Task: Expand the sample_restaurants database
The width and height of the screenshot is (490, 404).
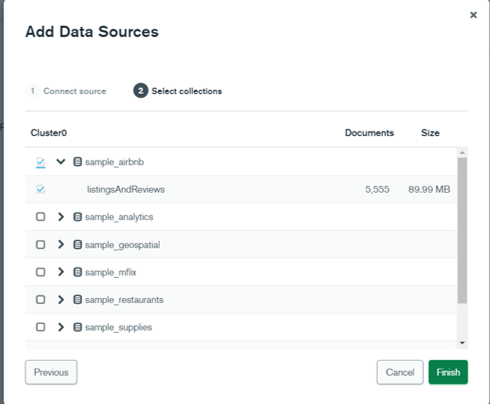Action: pos(61,300)
